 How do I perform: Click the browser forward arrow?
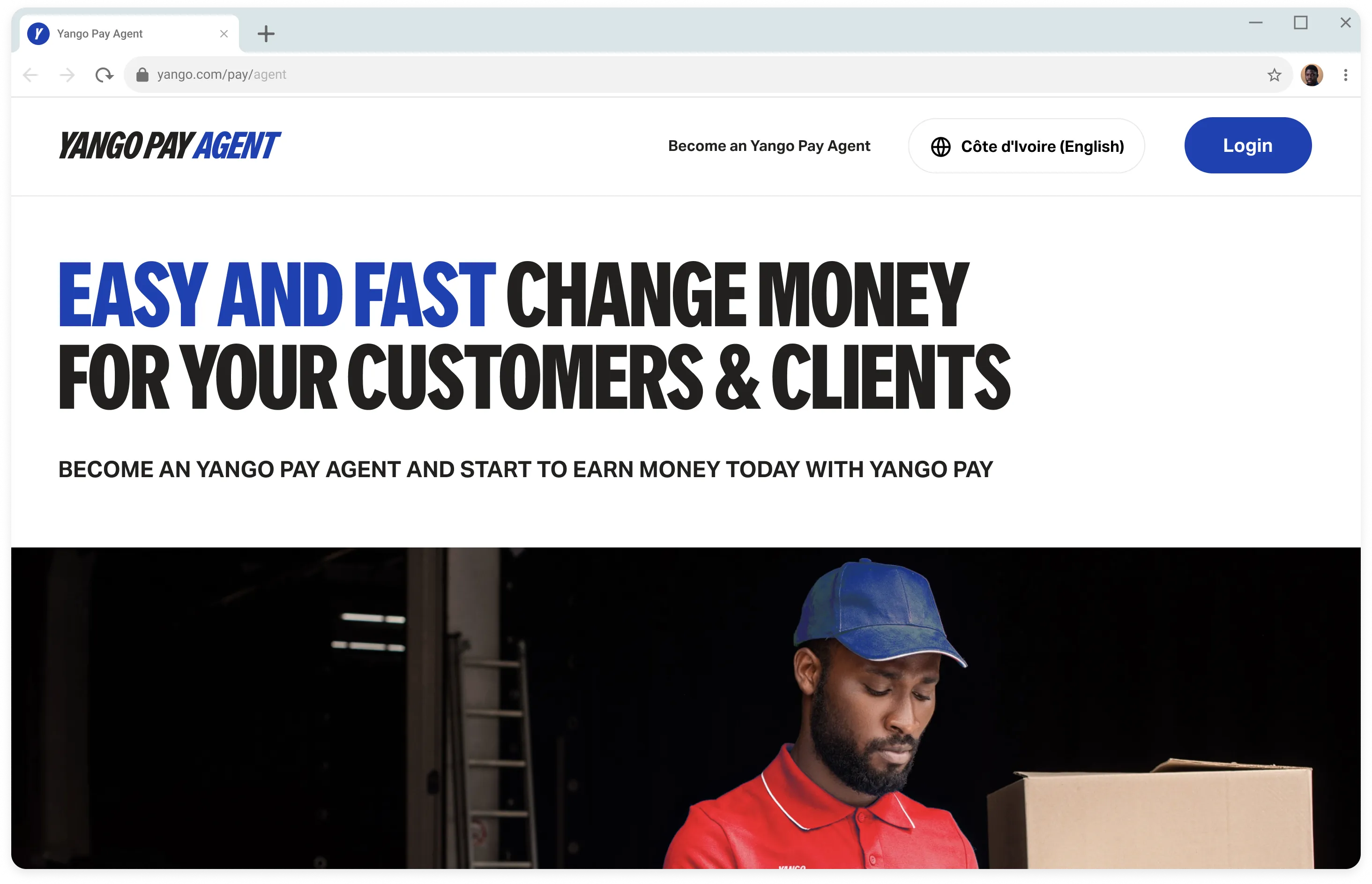[67, 75]
